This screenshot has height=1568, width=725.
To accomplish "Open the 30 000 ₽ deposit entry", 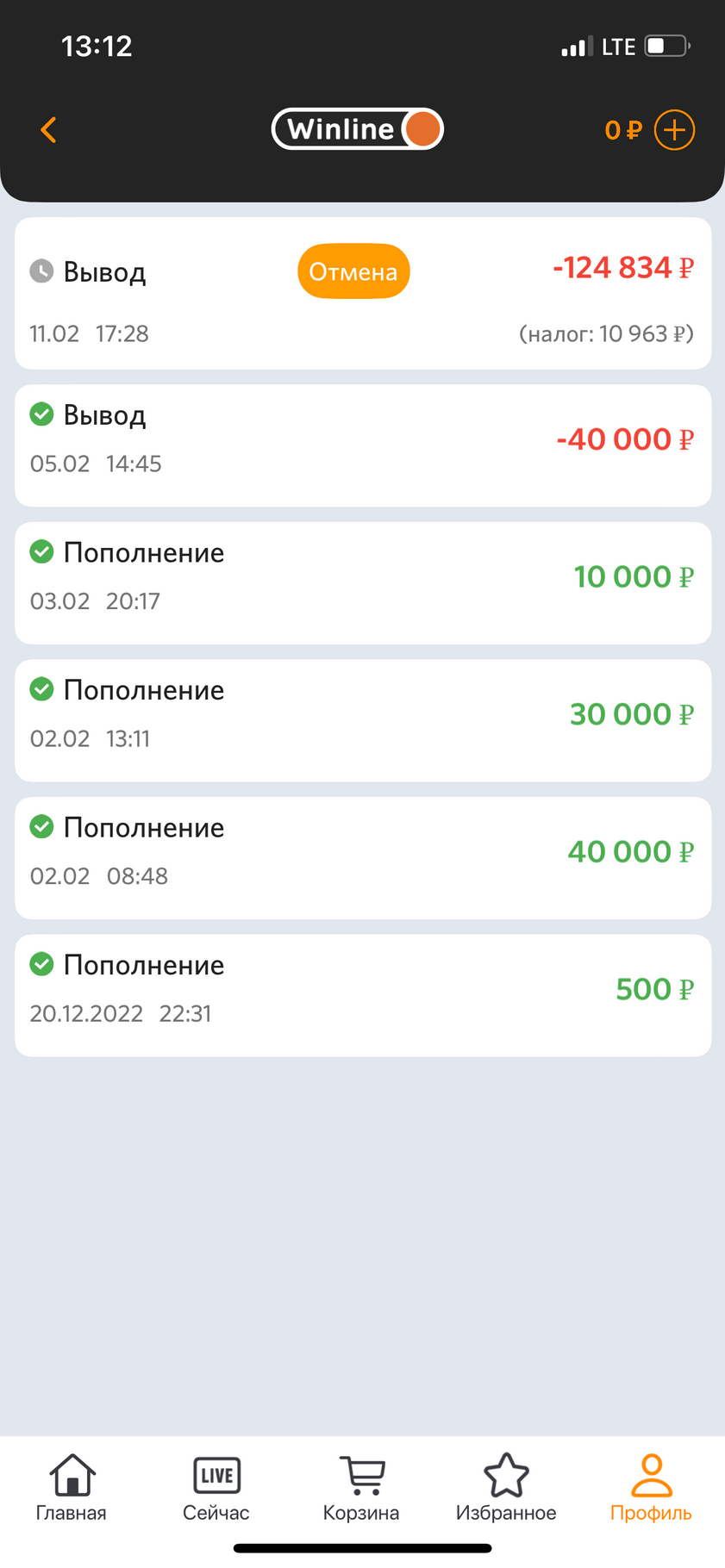I will [362, 721].
